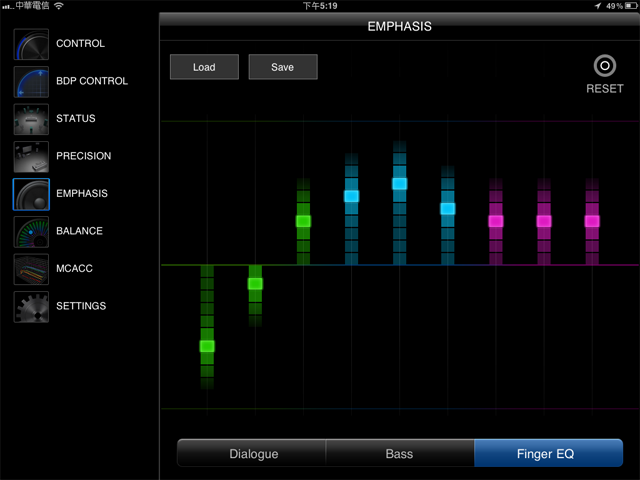Tap the EMPHASIS speaker icon
The width and height of the screenshot is (640, 480).
pyautogui.click(x=31, y=194)
